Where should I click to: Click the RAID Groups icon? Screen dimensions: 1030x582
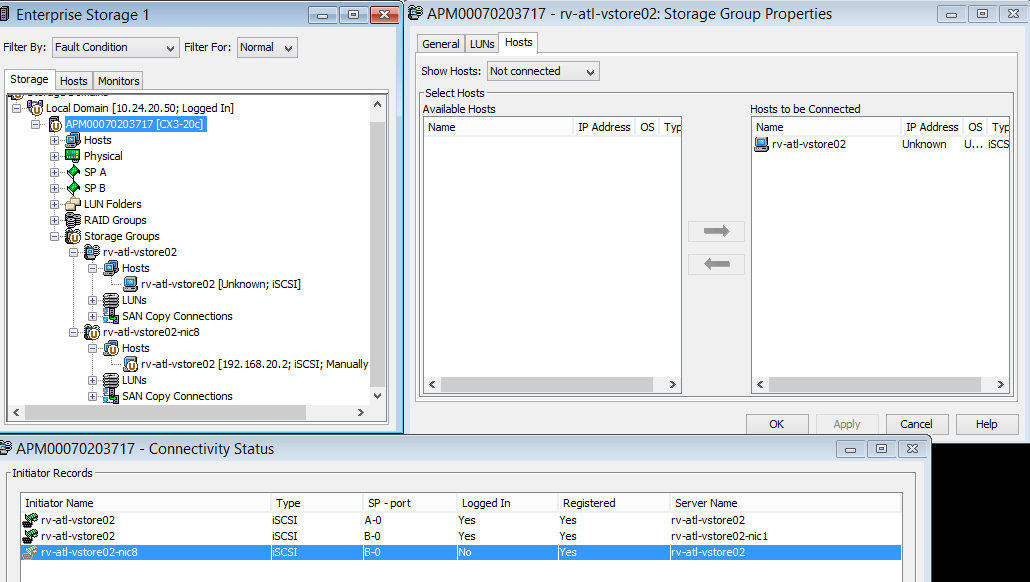coord(73,220)
